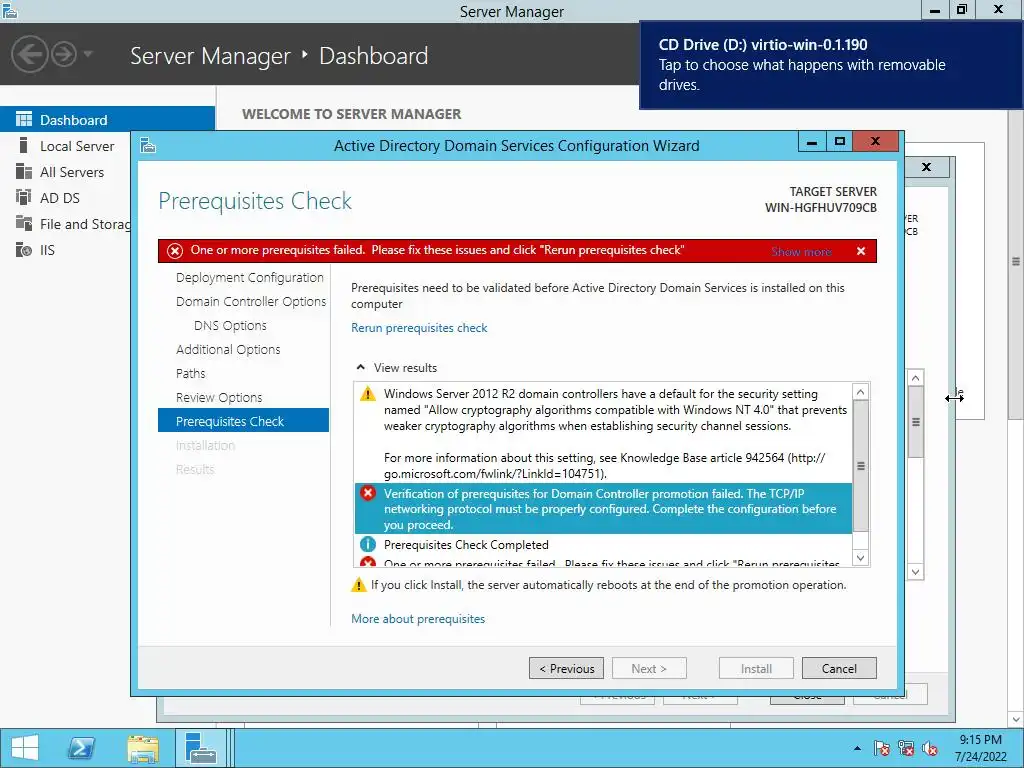Click Server Manager taskbar icon

200,748
